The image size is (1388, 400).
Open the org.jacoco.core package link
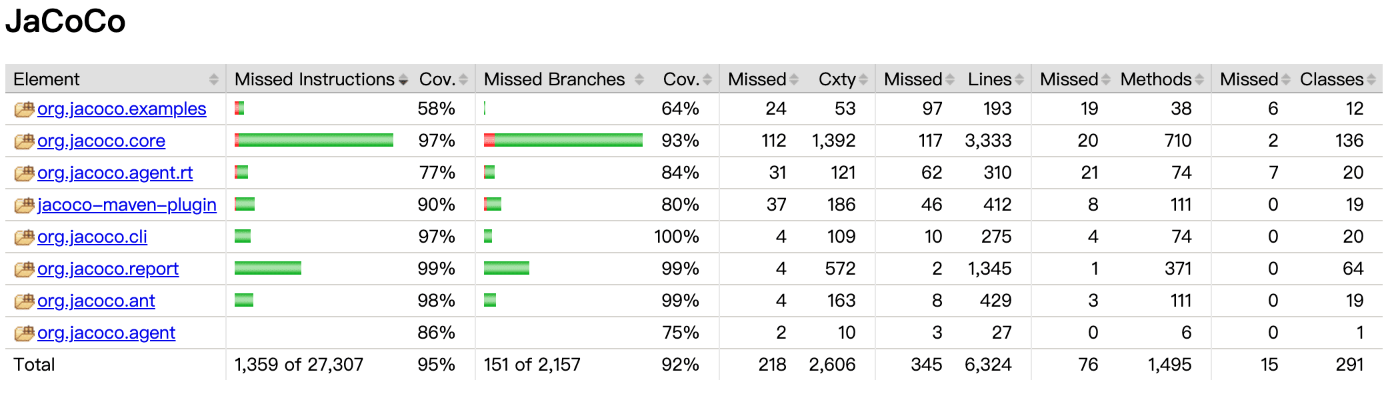(x=101, y=141)
